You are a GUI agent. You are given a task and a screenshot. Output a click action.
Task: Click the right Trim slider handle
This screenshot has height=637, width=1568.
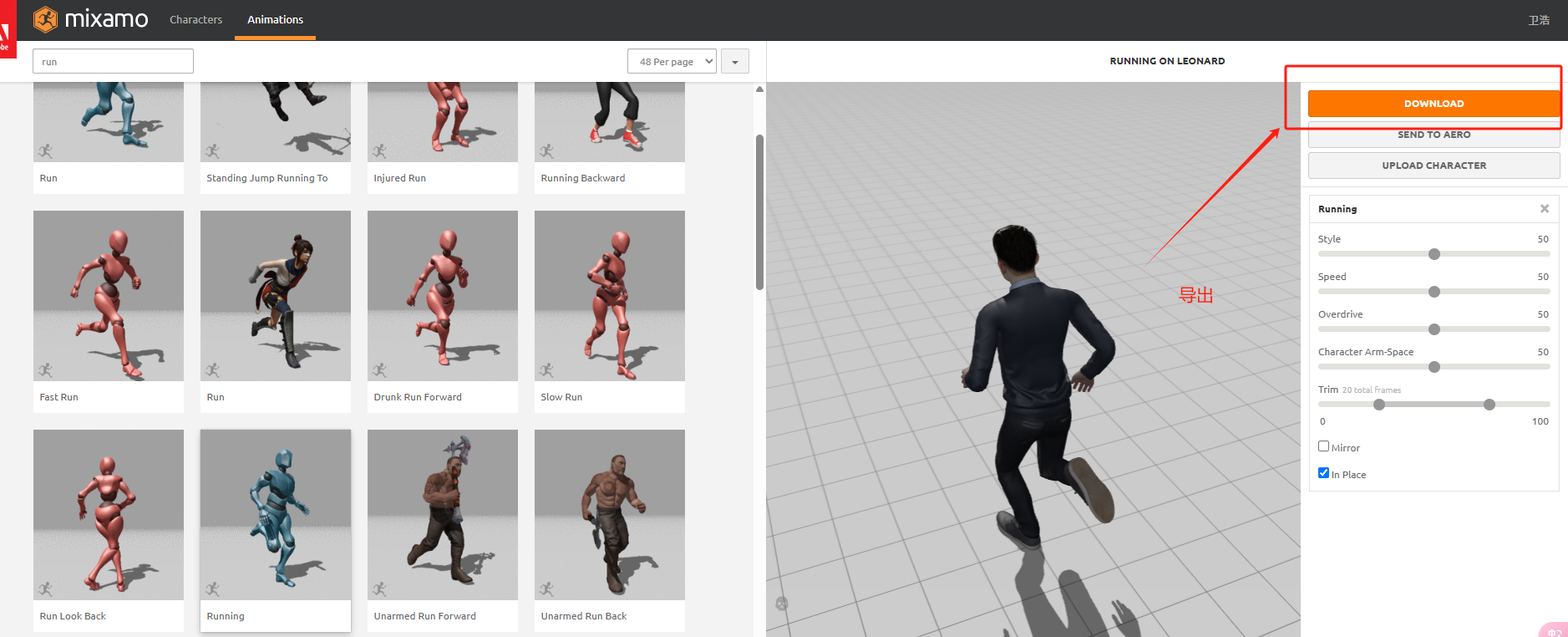[x=1489, y=405]
